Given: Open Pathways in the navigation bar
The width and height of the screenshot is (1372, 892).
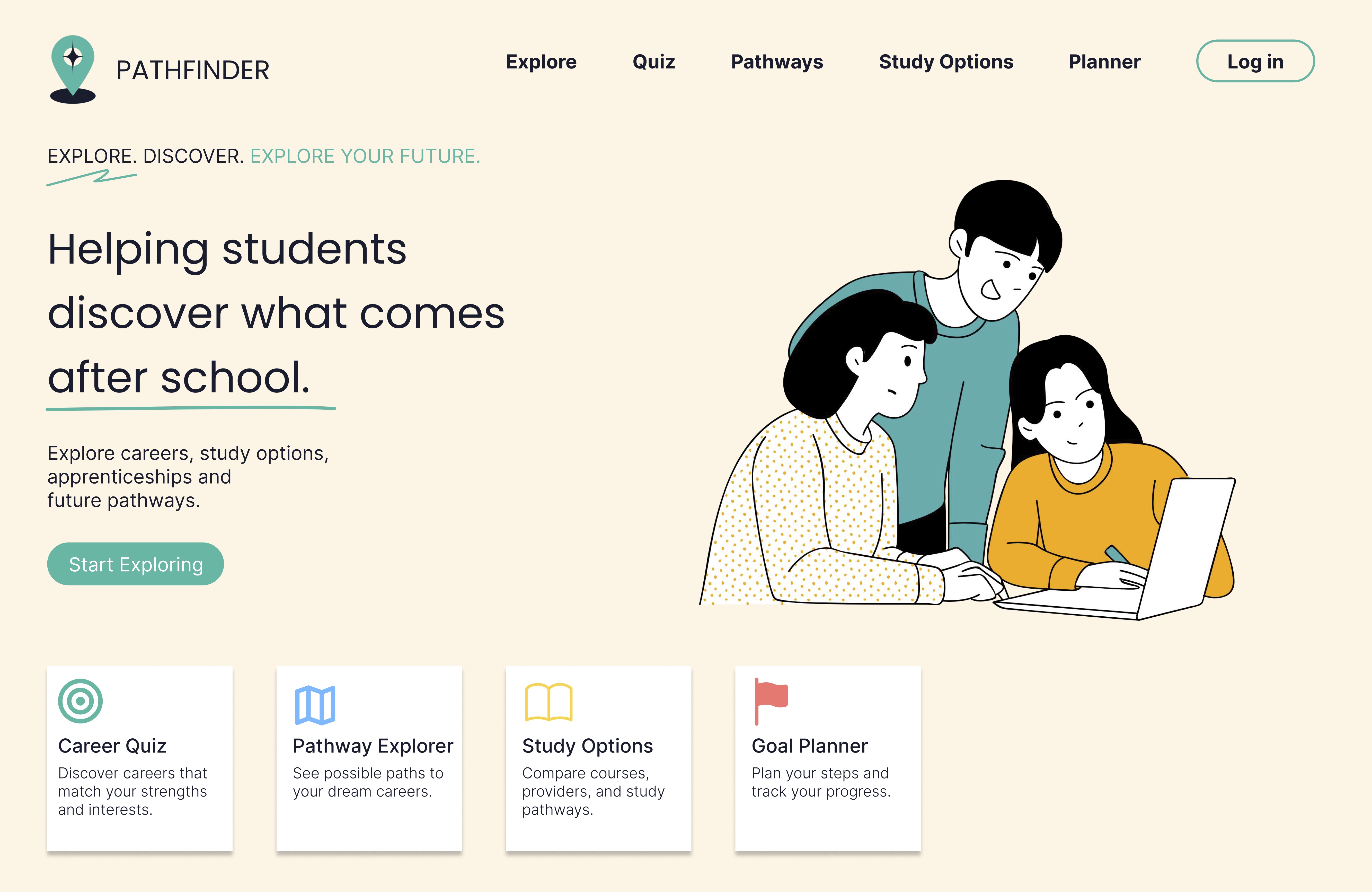Looking at the screenshot, I should 777,62.
